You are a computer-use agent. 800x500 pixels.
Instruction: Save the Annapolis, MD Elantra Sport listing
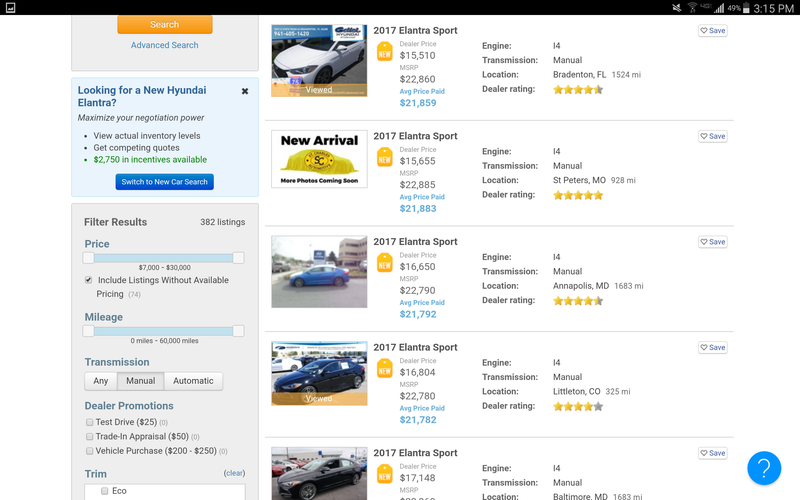(713, 242)
